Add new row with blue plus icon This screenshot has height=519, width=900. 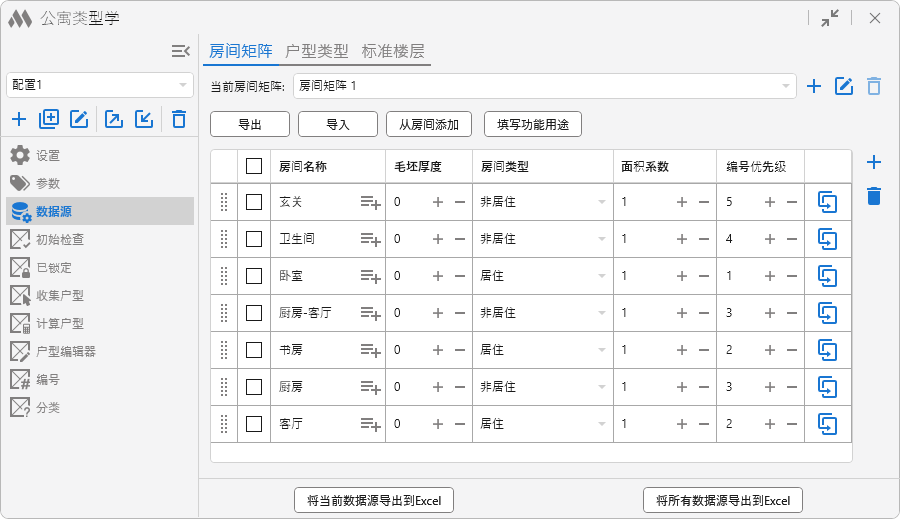[x=874, y=162]
